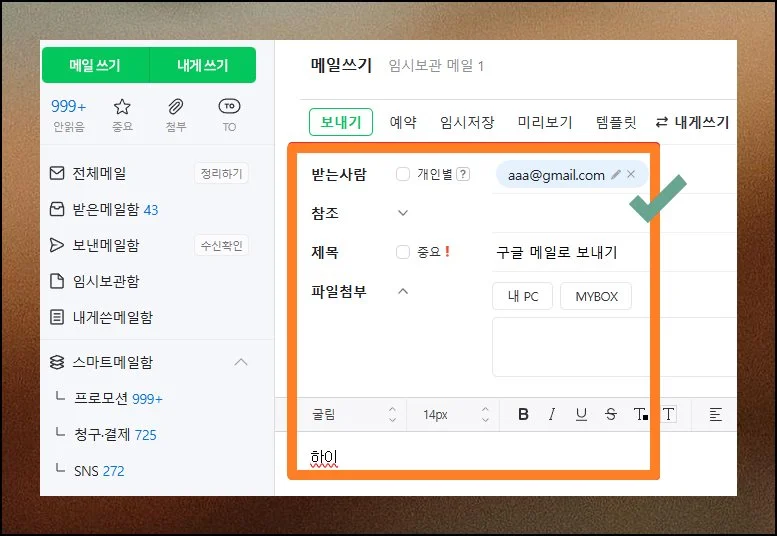Enable the 개인별 checkbox
Viewport: 777px width, 536px height.
403,174
